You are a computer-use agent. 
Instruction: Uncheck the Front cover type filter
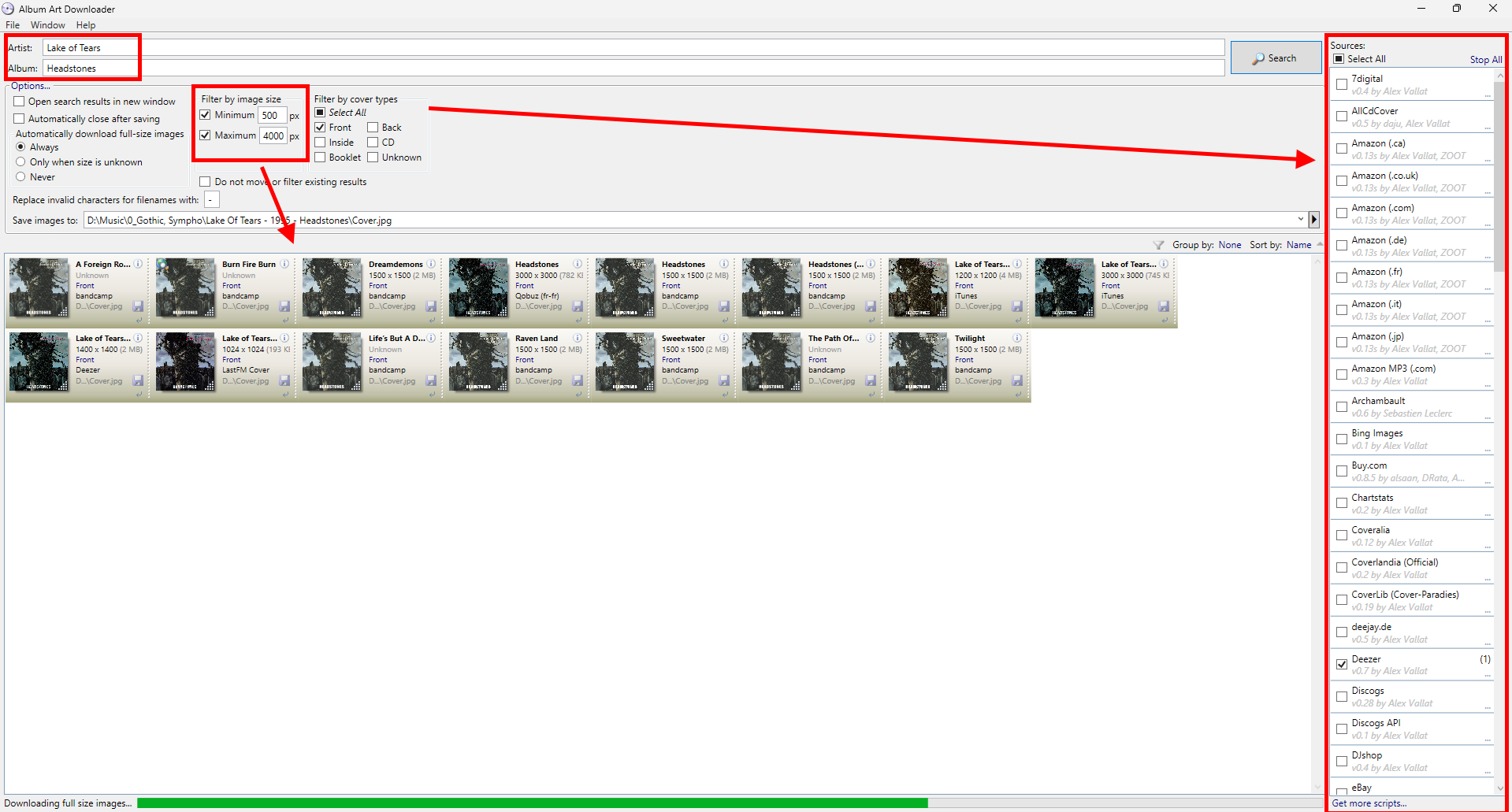[320, 128]
